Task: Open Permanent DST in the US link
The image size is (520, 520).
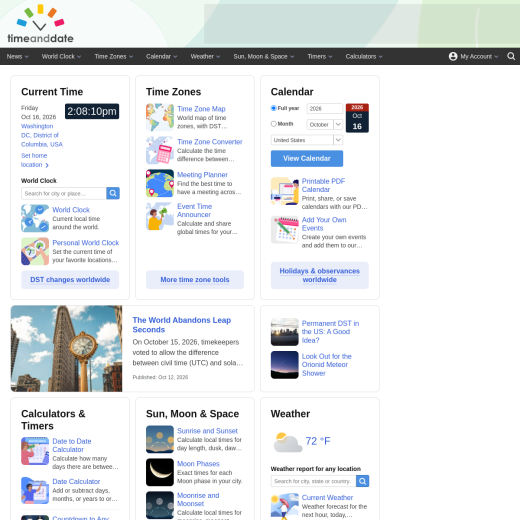Action: tap(330, 332)
